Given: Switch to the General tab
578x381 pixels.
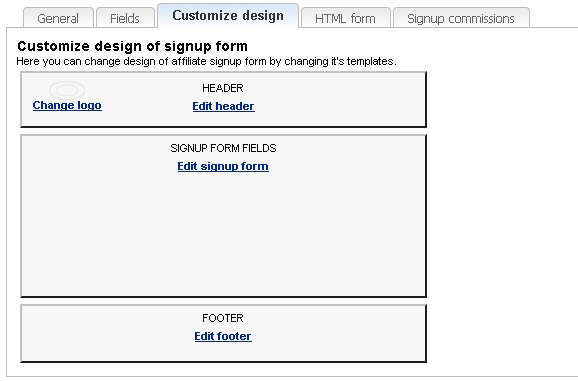Looking at the screenshot, I should click(58, 18).
